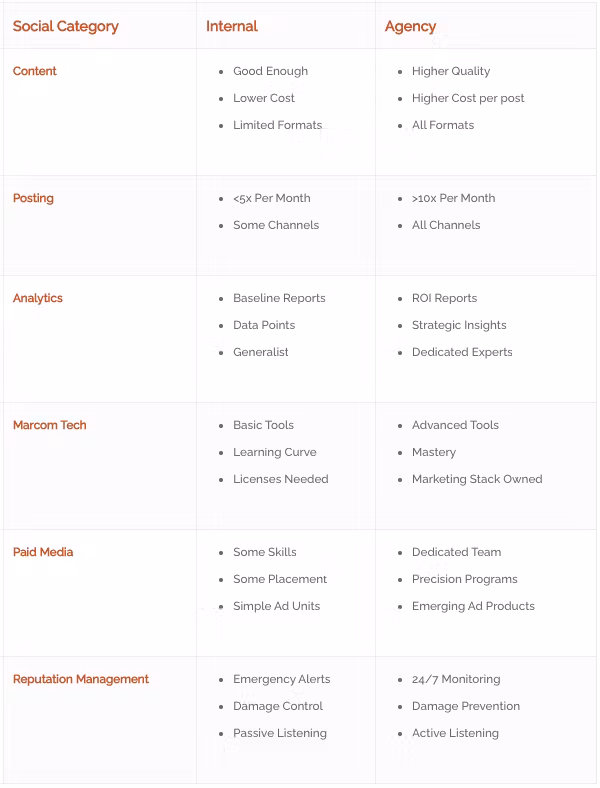Select Emerging Ad Products text
Screen dimensions: 600x788
[473, 606]
